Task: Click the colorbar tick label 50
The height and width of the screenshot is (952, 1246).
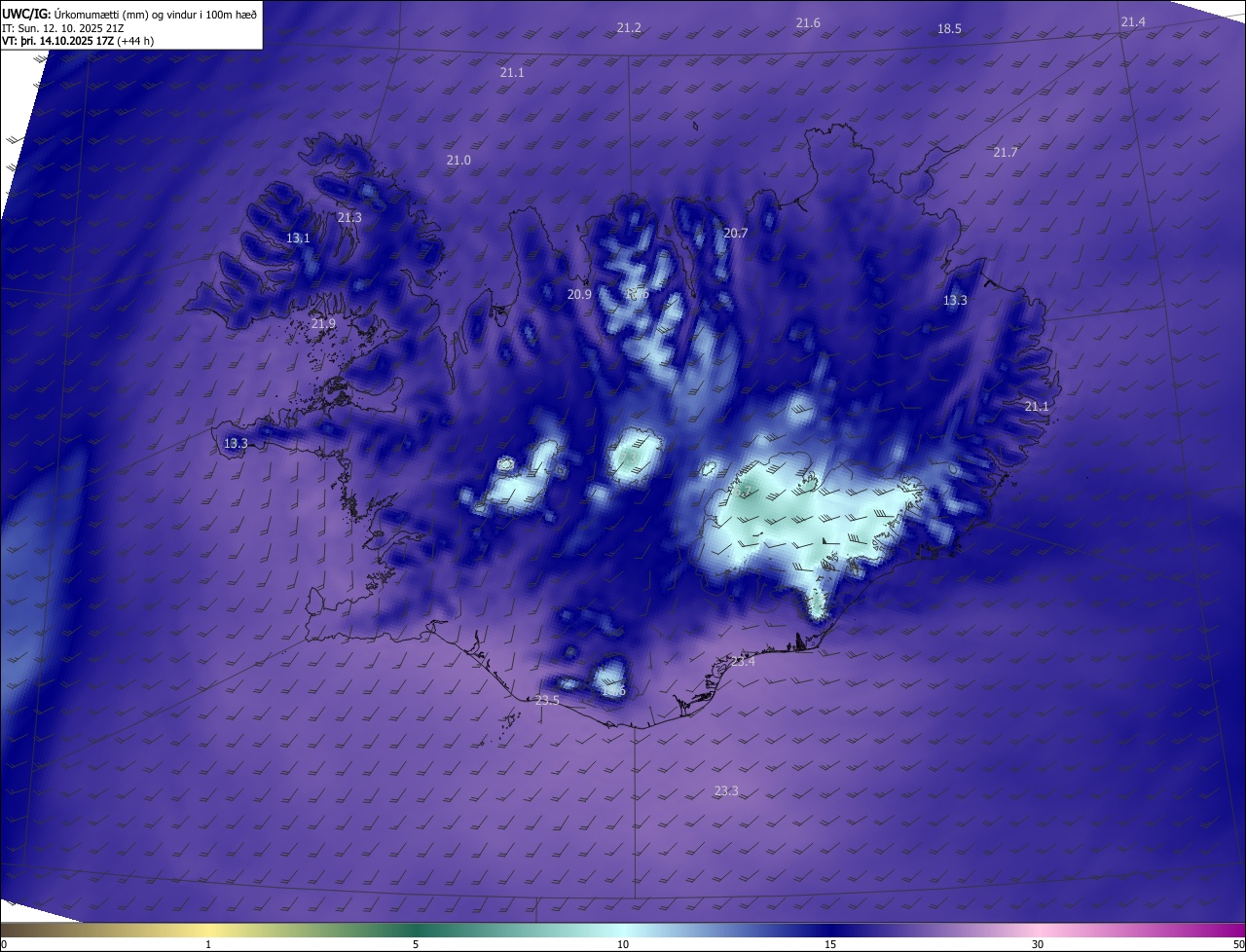Action: [x=1237, y=944]
